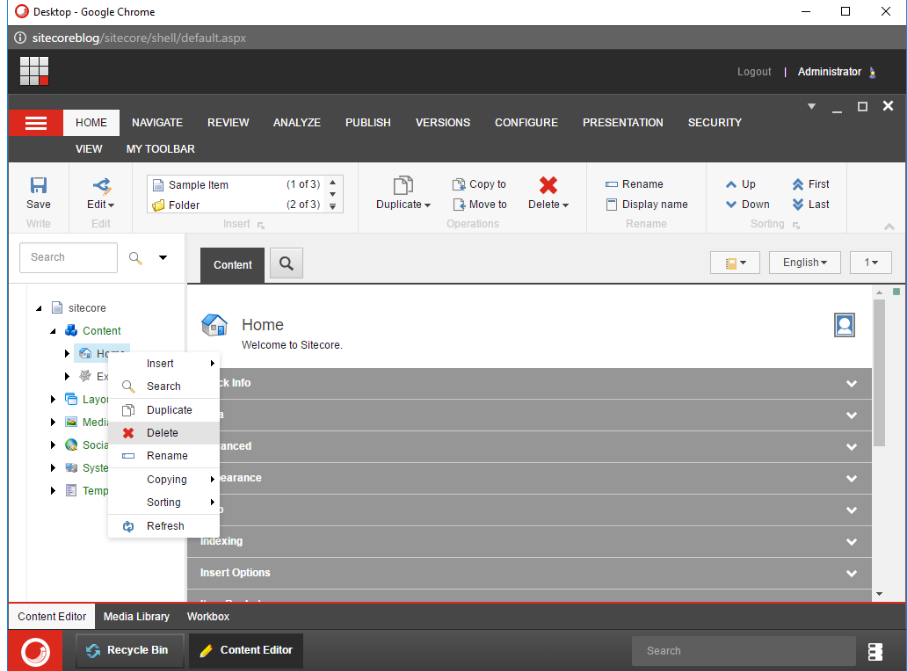Click the Sitecore logo start button
Viewport: 907px width, 671px height.
[x=35, y=651]
